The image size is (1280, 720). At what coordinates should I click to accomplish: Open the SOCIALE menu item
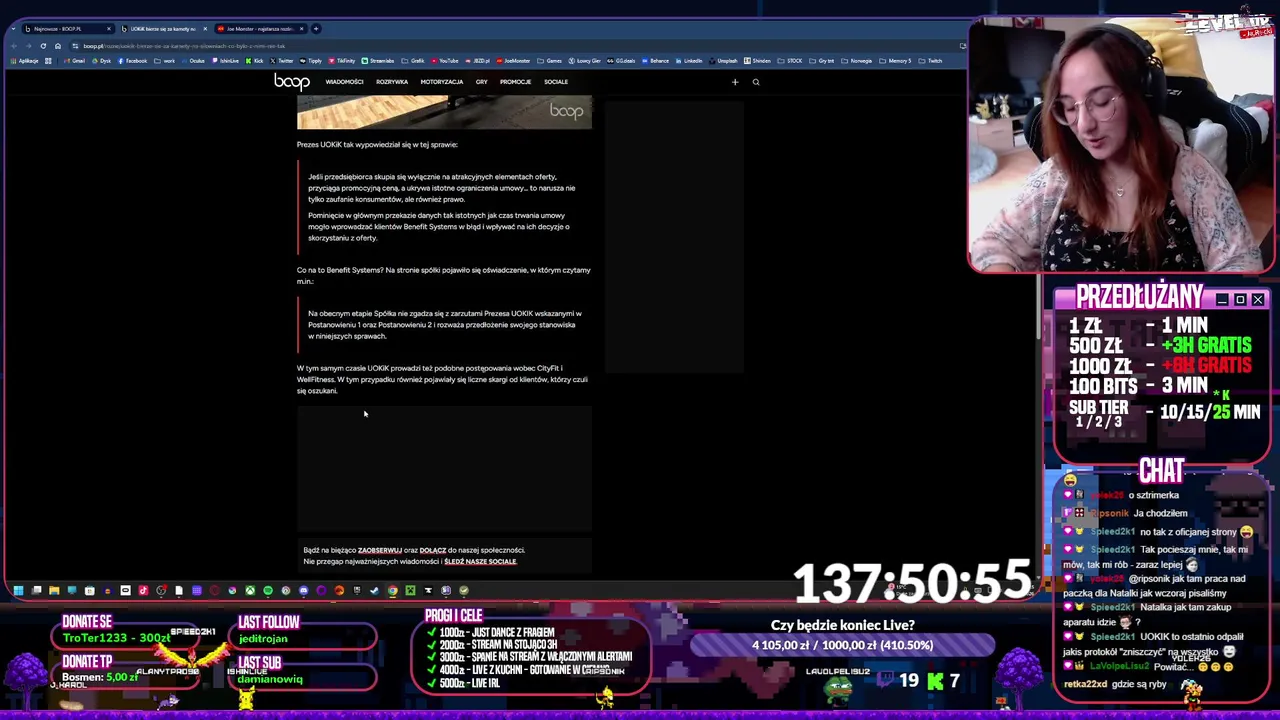pyautogui.click(x=556, y=82)
